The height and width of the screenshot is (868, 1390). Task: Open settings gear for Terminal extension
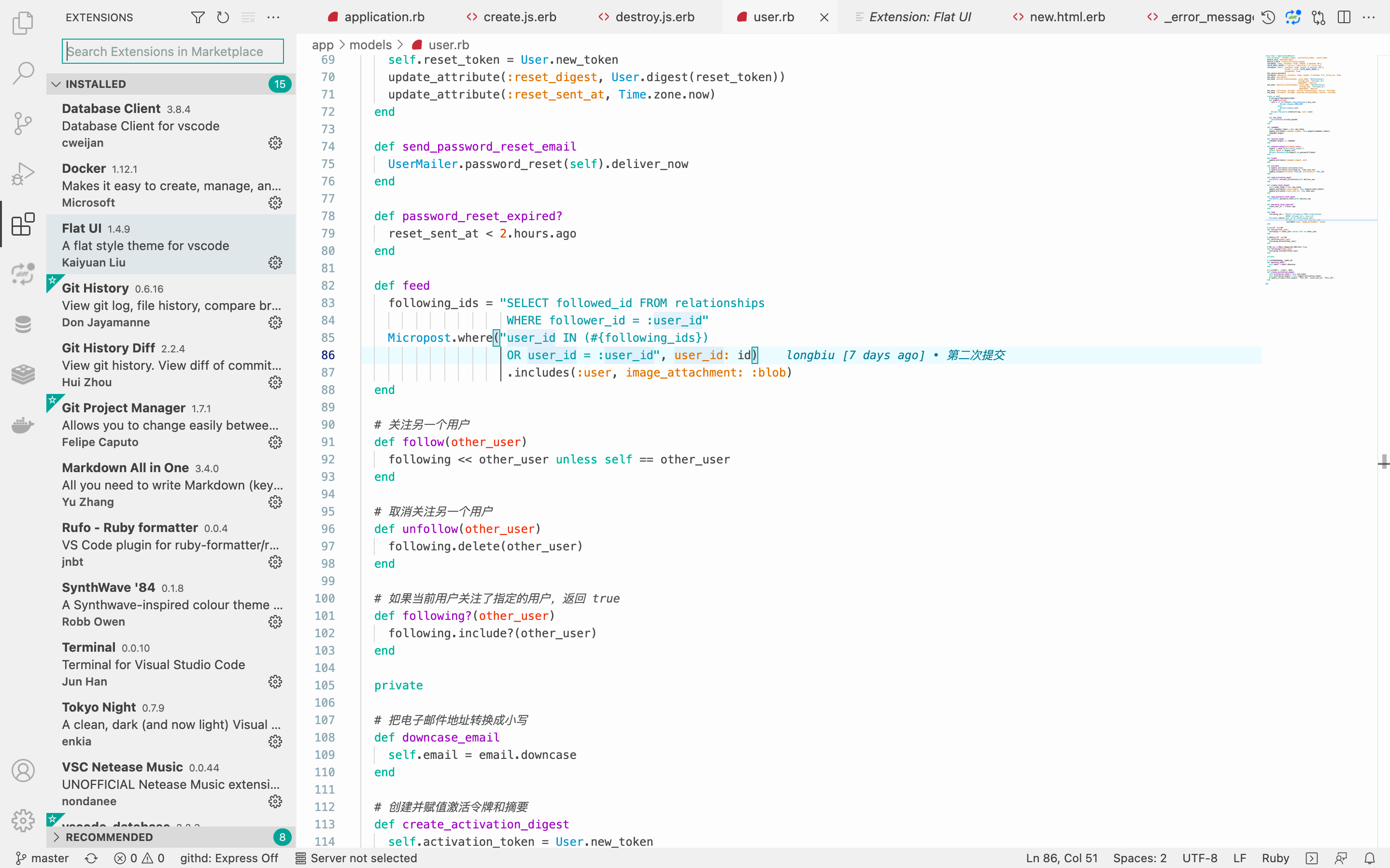pyautogui.click(x=275, y=682)
